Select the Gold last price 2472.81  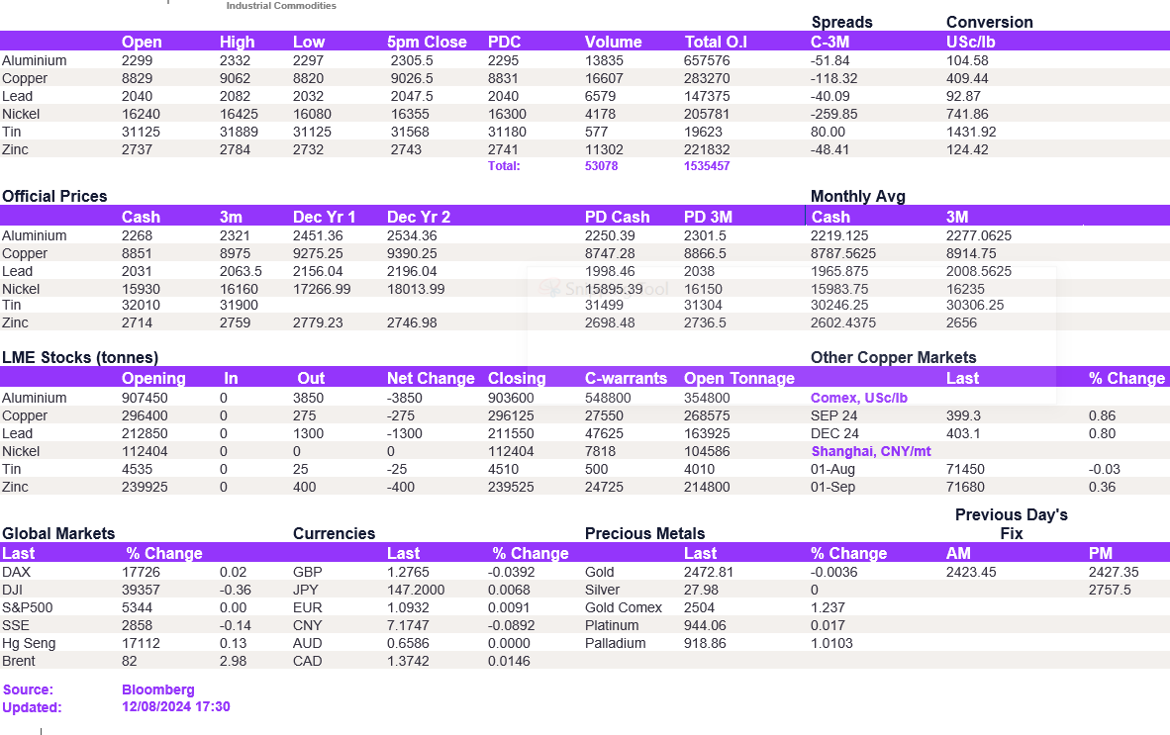tap(709, 573)
